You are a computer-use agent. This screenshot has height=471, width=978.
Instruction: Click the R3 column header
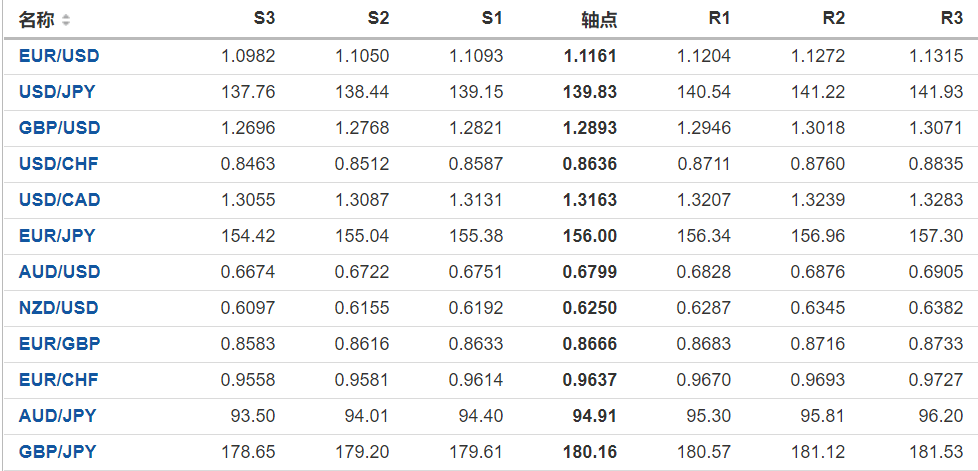[x=952, y=19]
